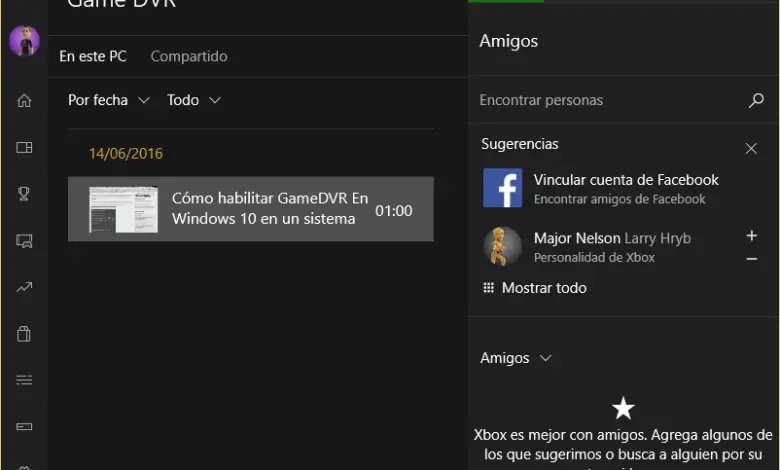Click the GameDVR clip thumbnail
780x470 pixels.
tap(123, 209)
